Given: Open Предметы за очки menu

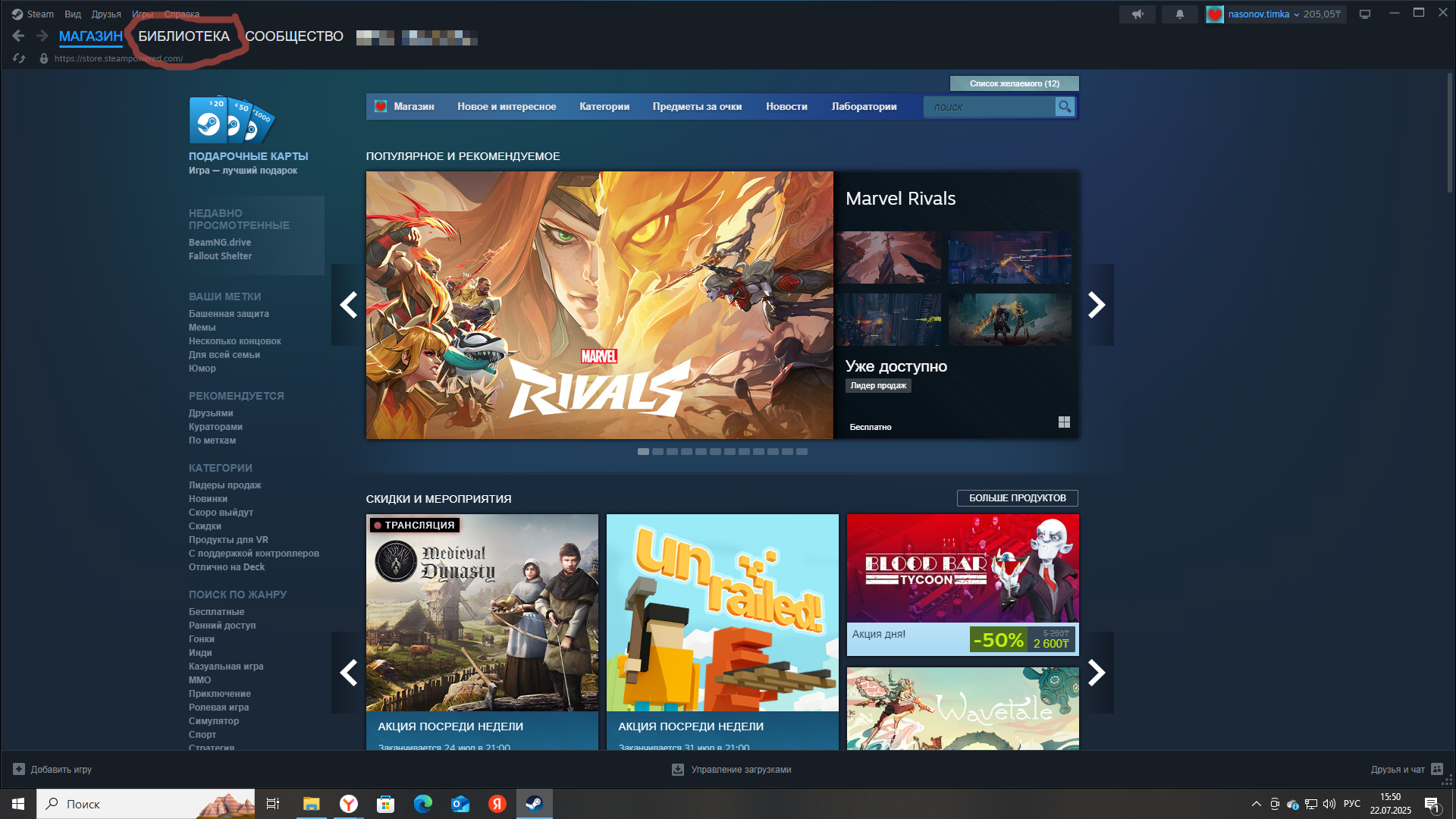Looking at the screenshot, I should pos(697,107).
